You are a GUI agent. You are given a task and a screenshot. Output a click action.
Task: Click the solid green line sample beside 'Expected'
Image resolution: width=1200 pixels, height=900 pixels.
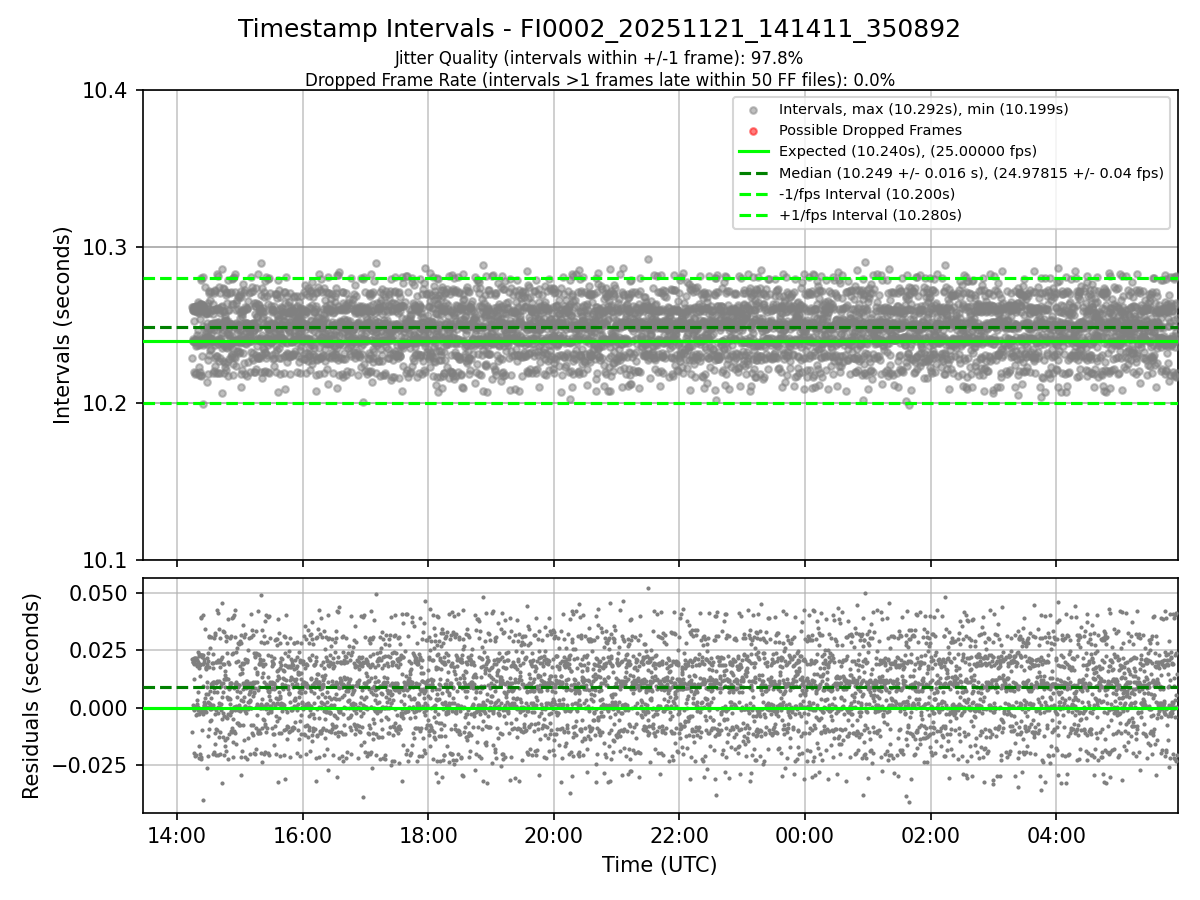(754, 151)
